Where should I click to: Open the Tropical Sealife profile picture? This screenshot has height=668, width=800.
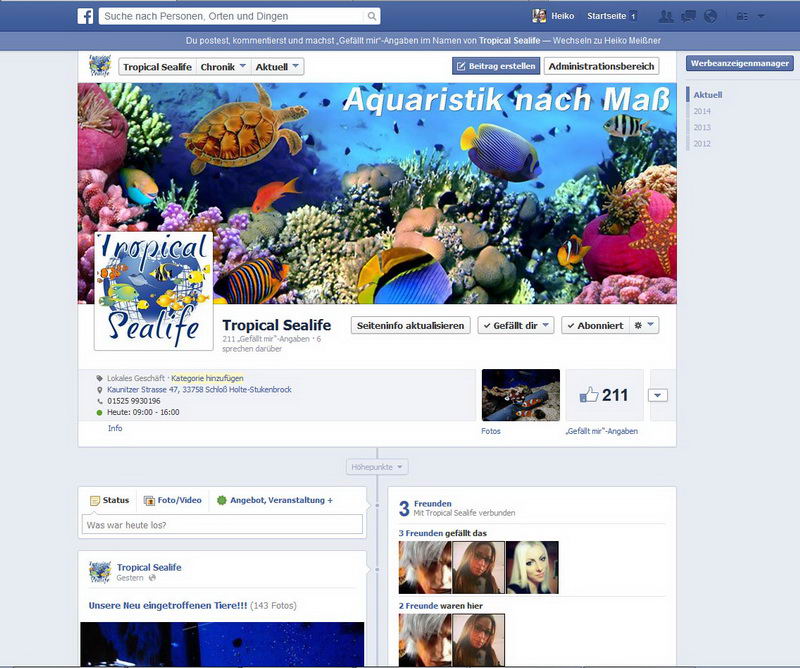click(x=154, y=291)
